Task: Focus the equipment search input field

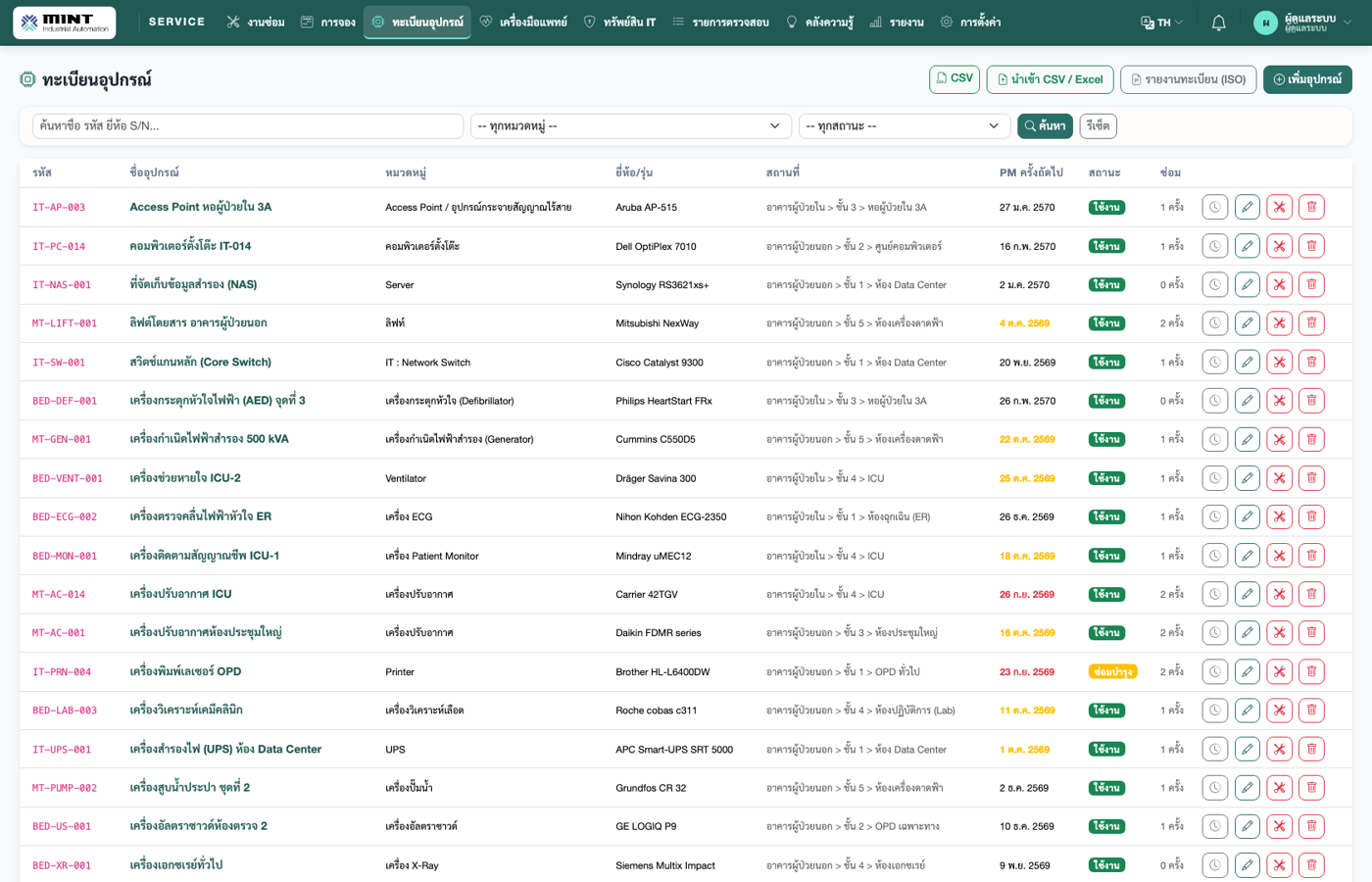Action: (248, 125)
